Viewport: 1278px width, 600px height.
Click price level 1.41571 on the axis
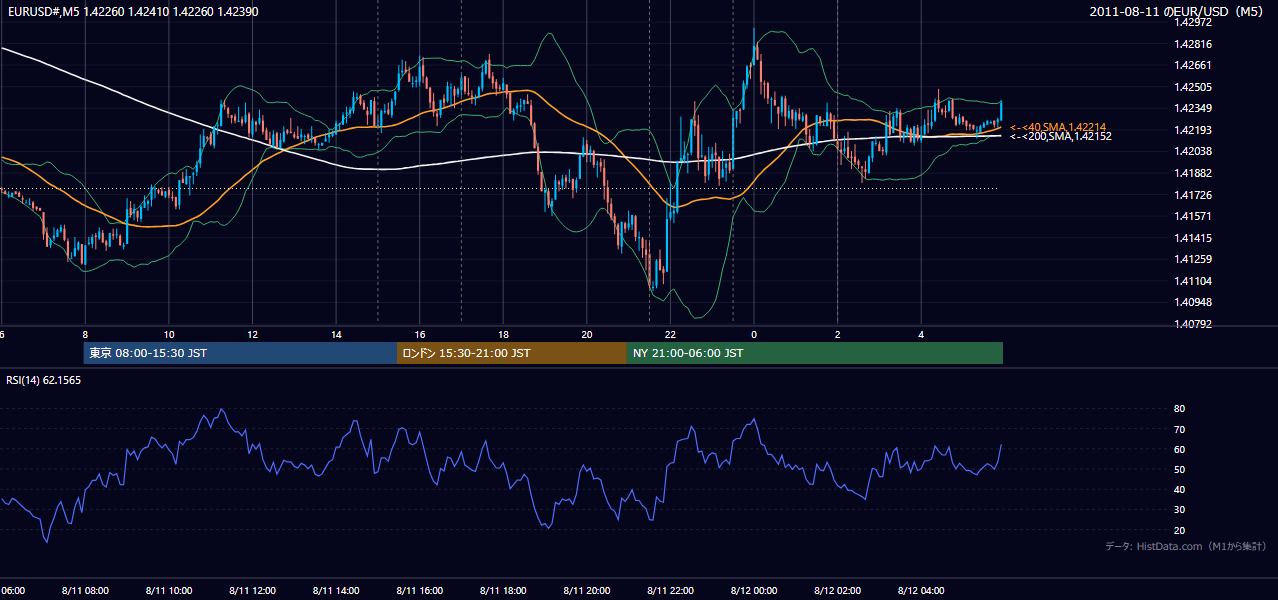1193,216
